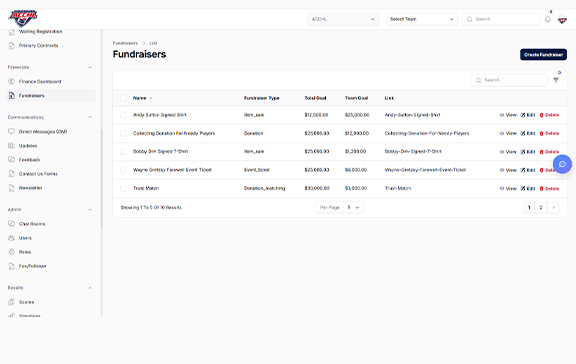Click the Fundraisers sidebar icon

tap(11, 95)
